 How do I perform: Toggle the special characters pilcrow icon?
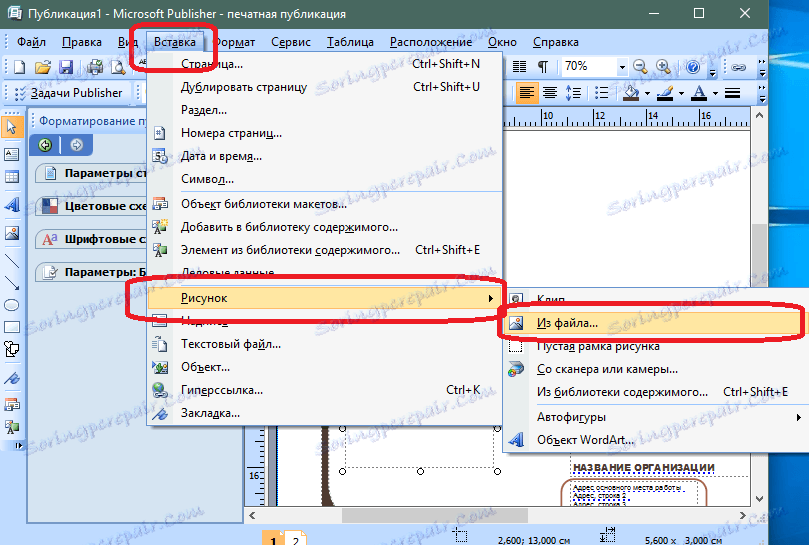tap(543, 67)
